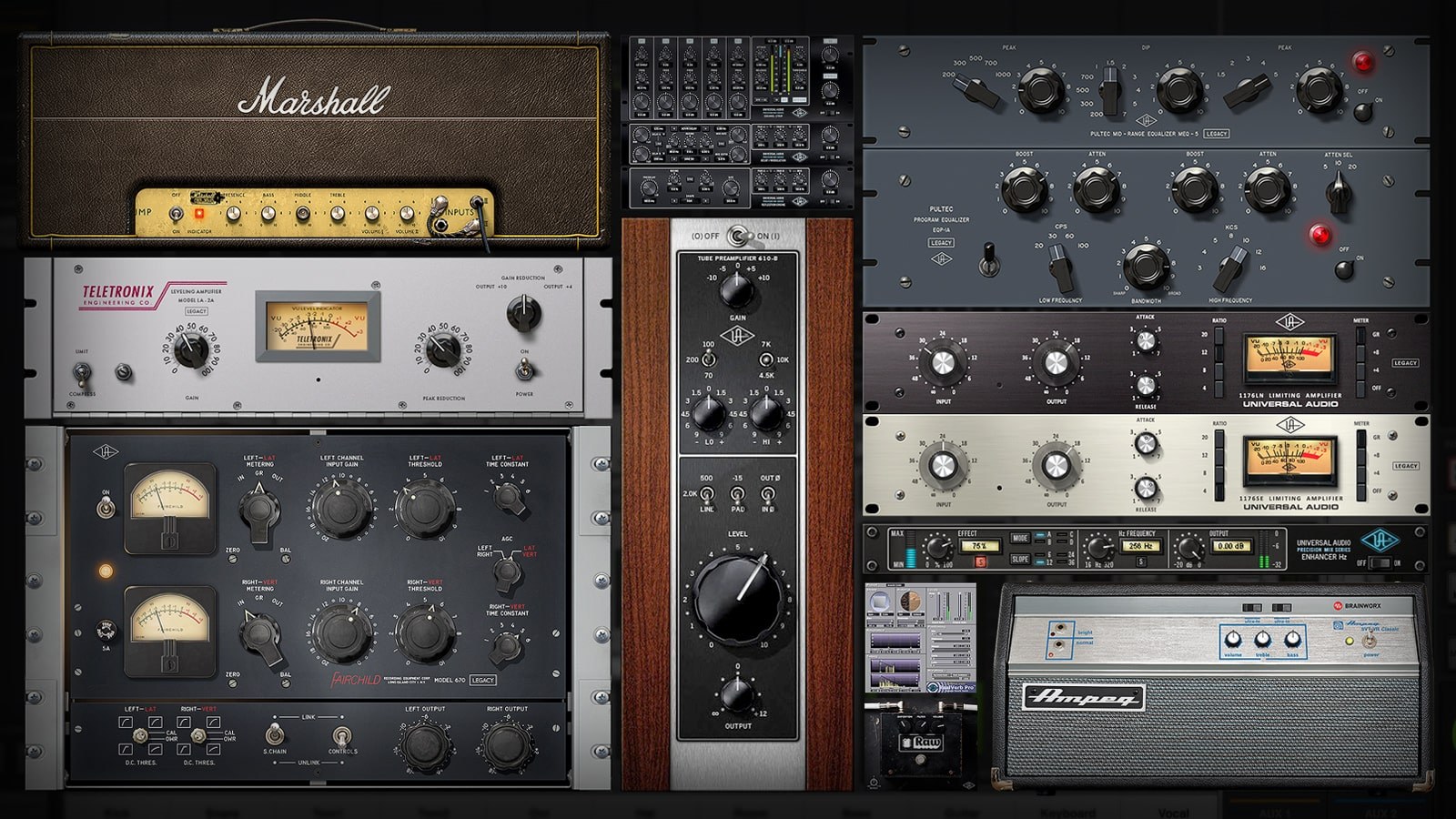Click the Fairchild Right Channel Input Gain knob
This screenshot has height=819, width=1456.
(342, 632)
